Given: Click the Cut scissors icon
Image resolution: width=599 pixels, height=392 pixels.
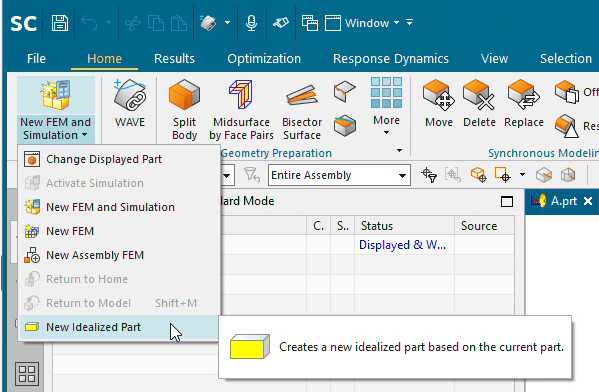Looking at the screenshot, I should [133, 23].
